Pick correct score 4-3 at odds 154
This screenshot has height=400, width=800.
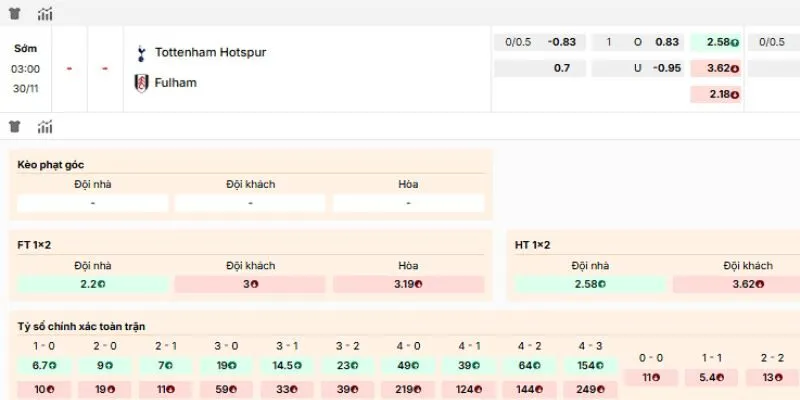click(x=590, y=366)
